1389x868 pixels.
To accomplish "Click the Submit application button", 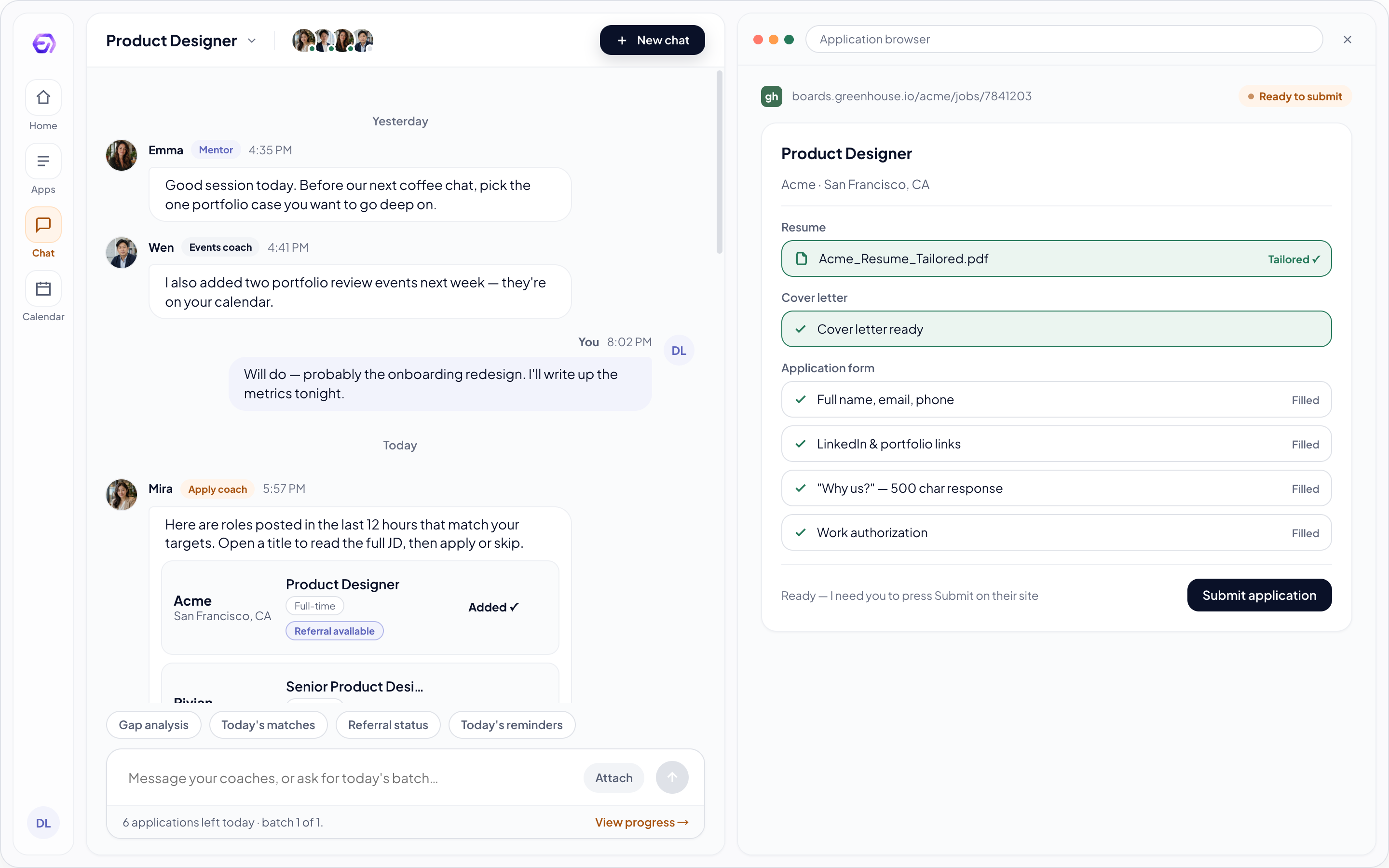I will point(1259,596).
